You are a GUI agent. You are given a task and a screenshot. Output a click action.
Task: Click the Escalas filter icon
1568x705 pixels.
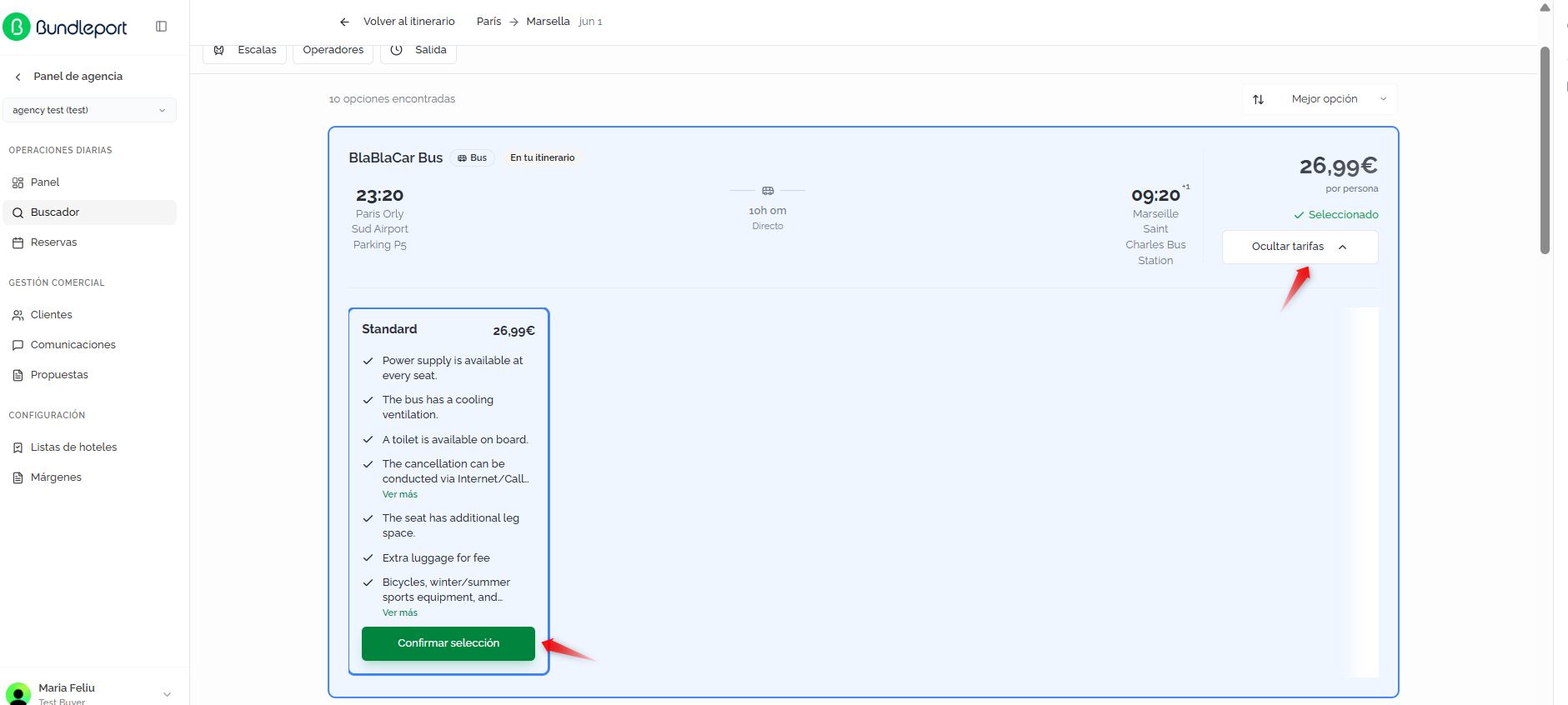[219, 50]
